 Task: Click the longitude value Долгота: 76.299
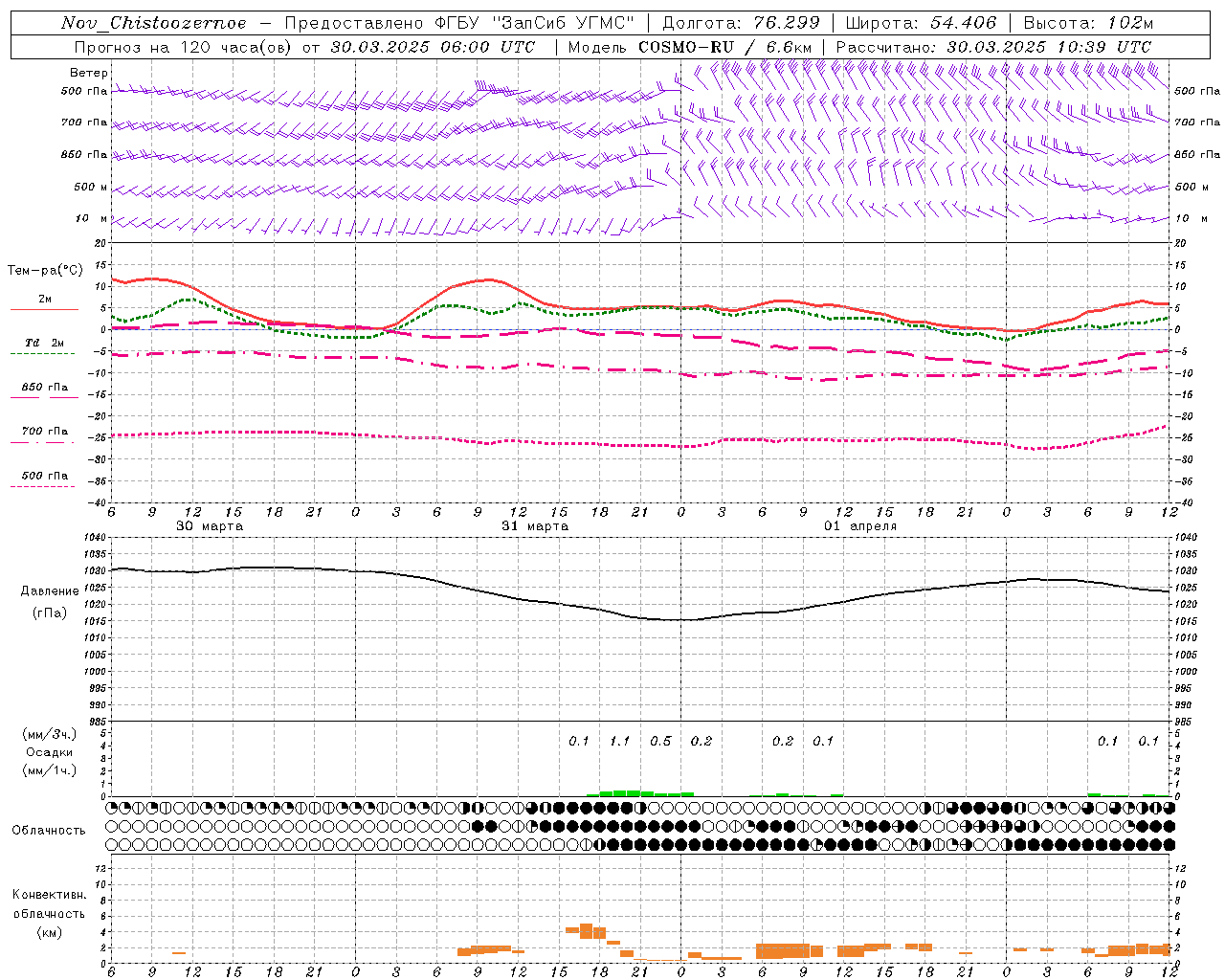pyautogui.click(x=741, y=23)
